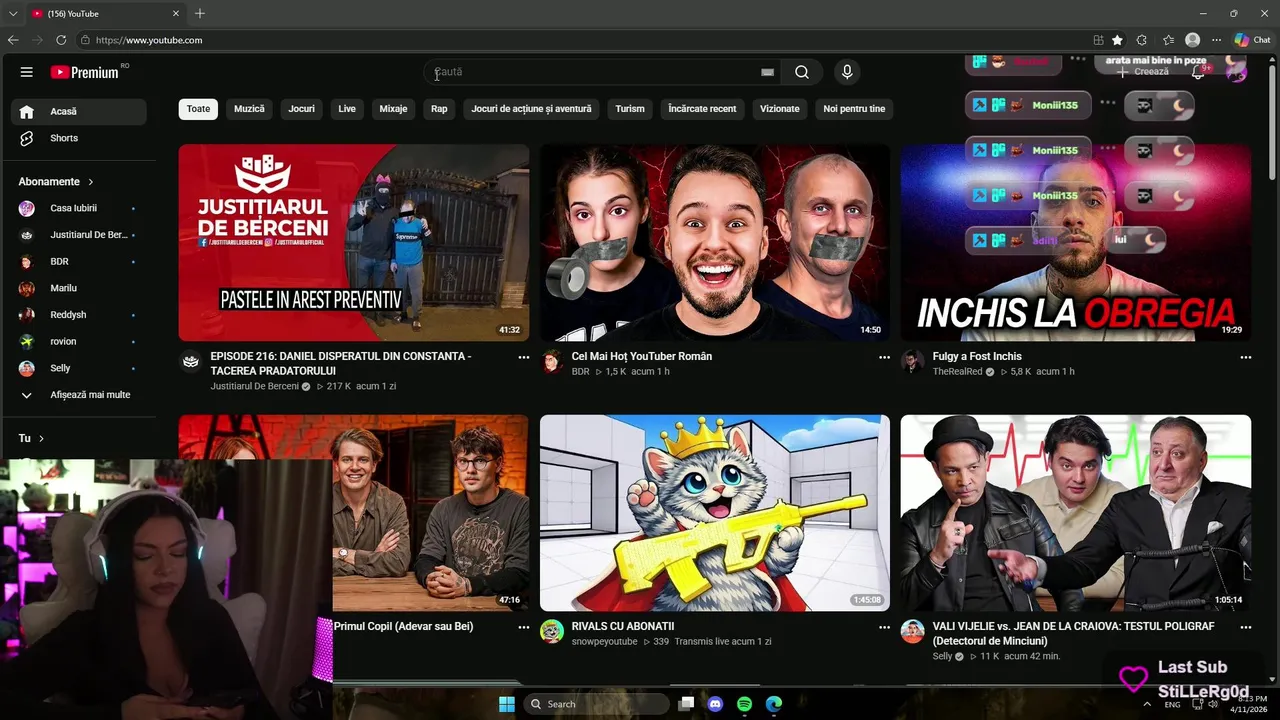Start voice search with the microphone icon
Screen dimensions: 1280x720
tap(847, 72)
